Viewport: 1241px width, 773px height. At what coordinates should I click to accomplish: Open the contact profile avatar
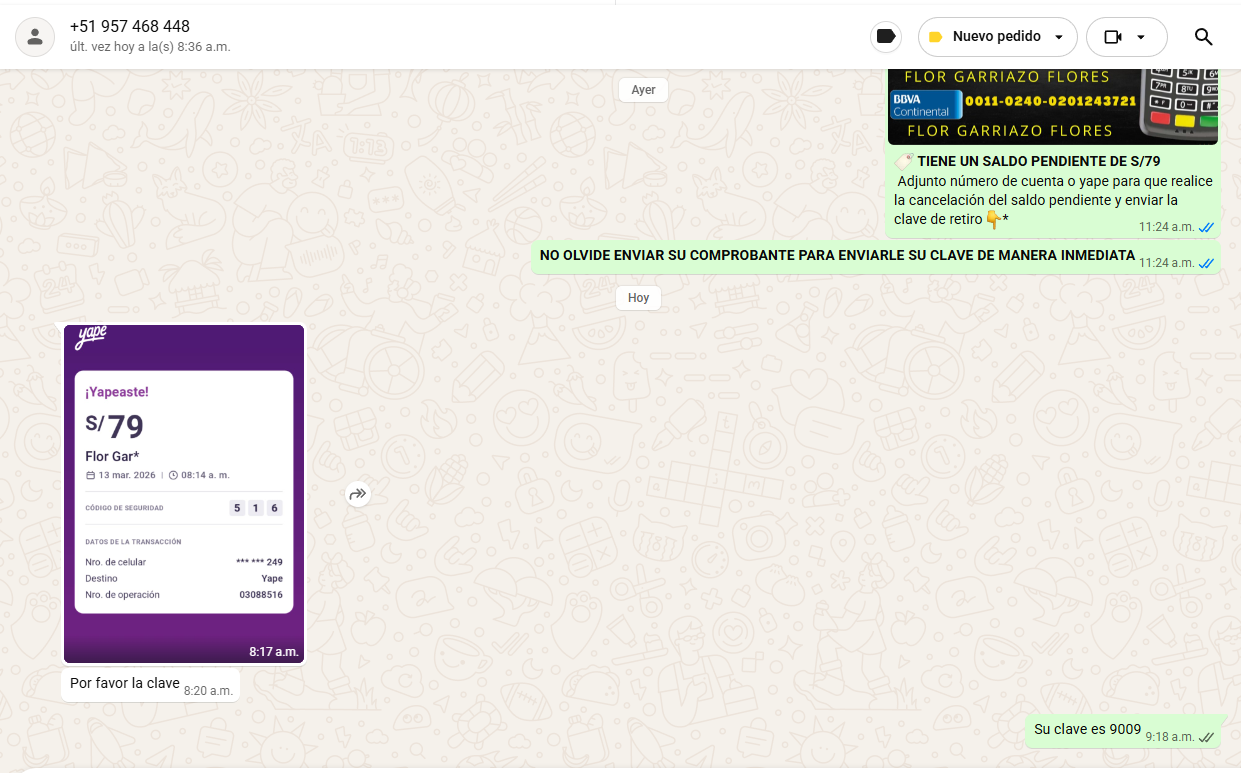(x=35, y=37)
